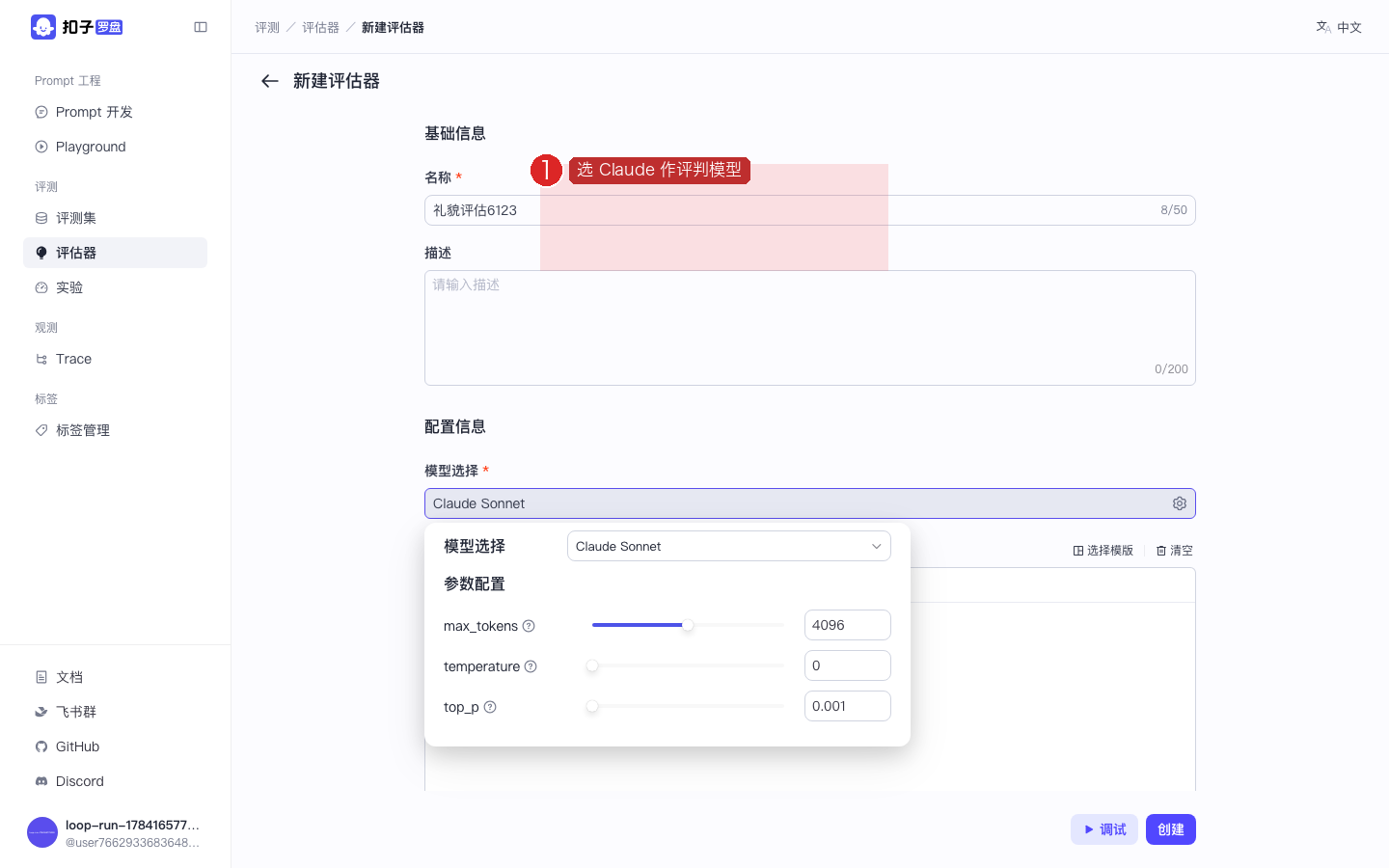Open Playground from the sidebar
This screenshot has height=868, width=1389.
point(115,147)
